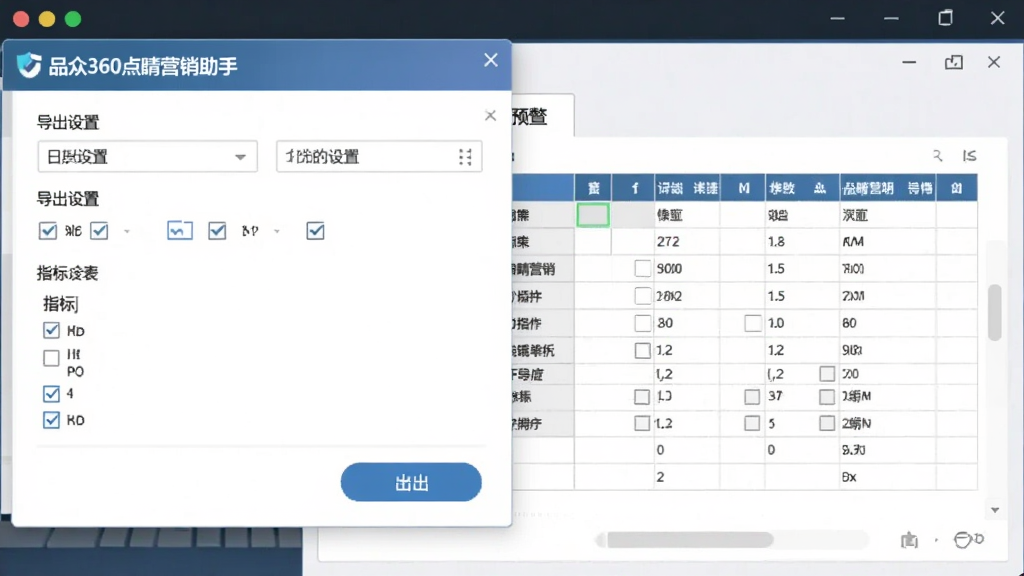Close the background application window
This screenshot has height=576, width=1024.
[x=994, y=62]
